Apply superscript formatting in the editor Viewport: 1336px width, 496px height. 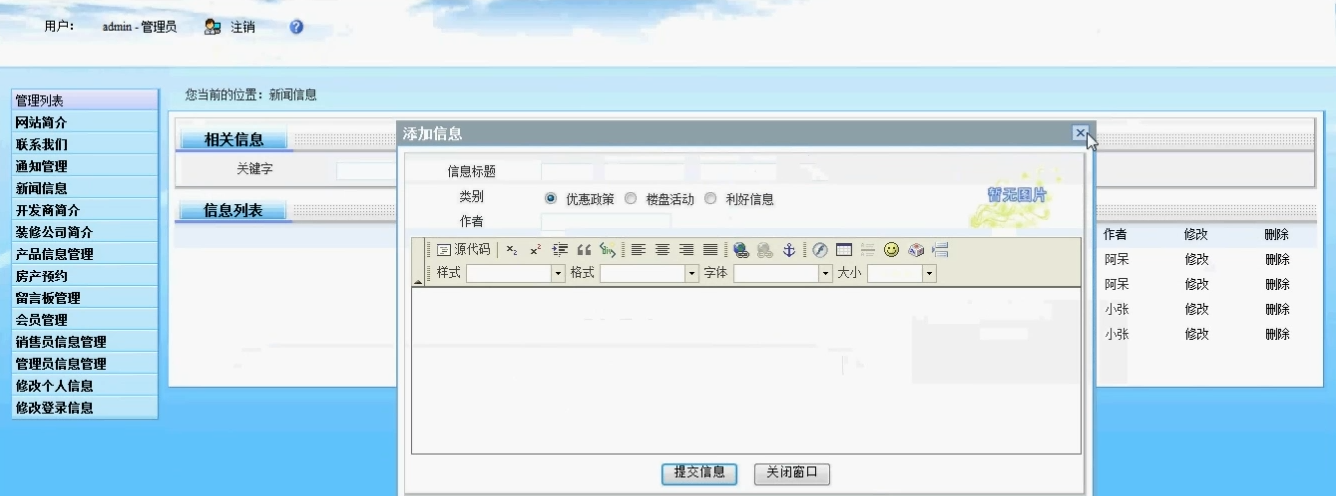coord(536,250)
